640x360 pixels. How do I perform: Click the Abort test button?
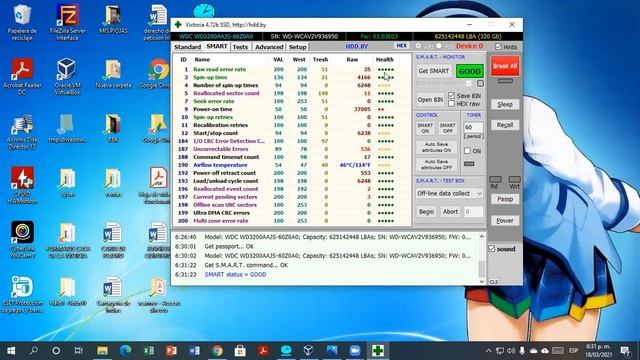pos(450,211)
